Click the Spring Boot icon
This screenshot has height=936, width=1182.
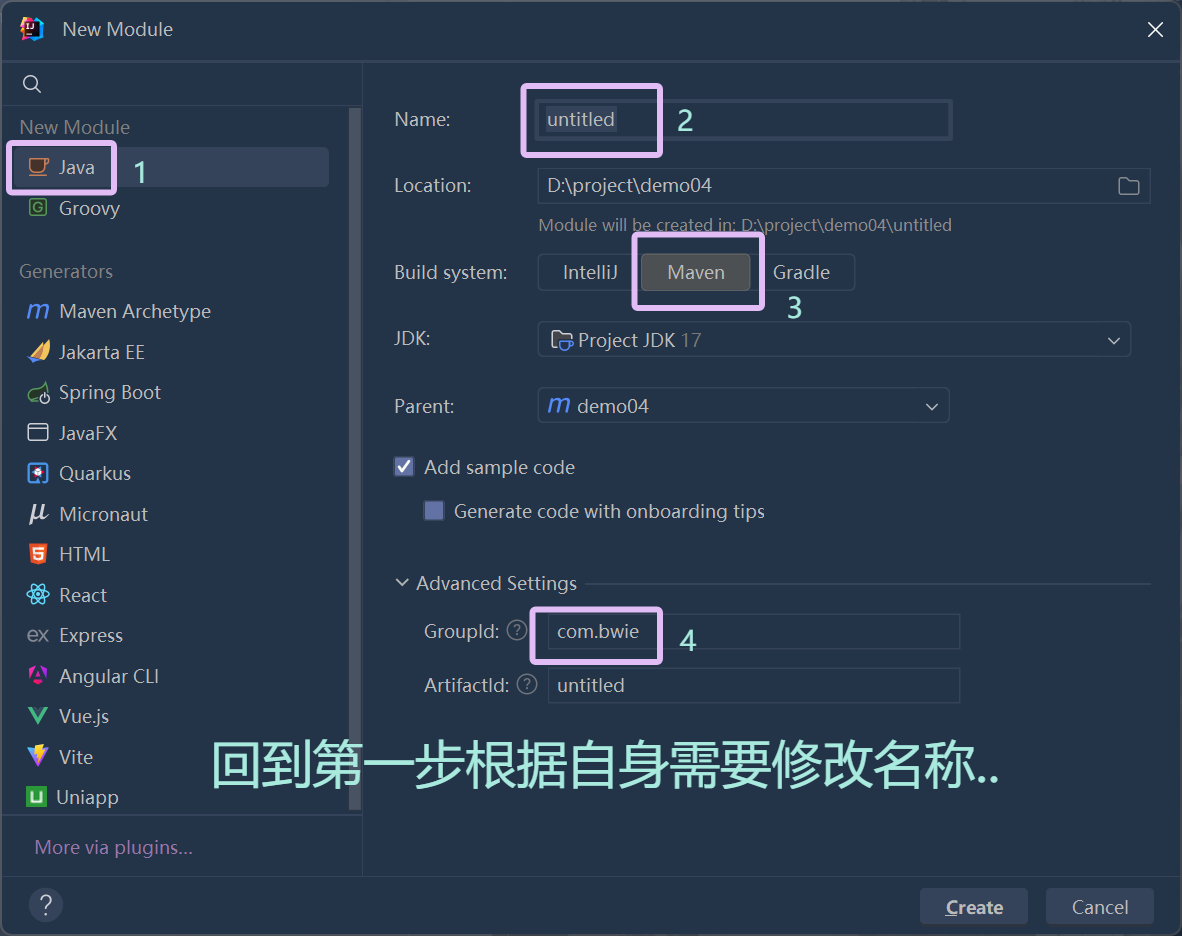click(x=38, y=393)
